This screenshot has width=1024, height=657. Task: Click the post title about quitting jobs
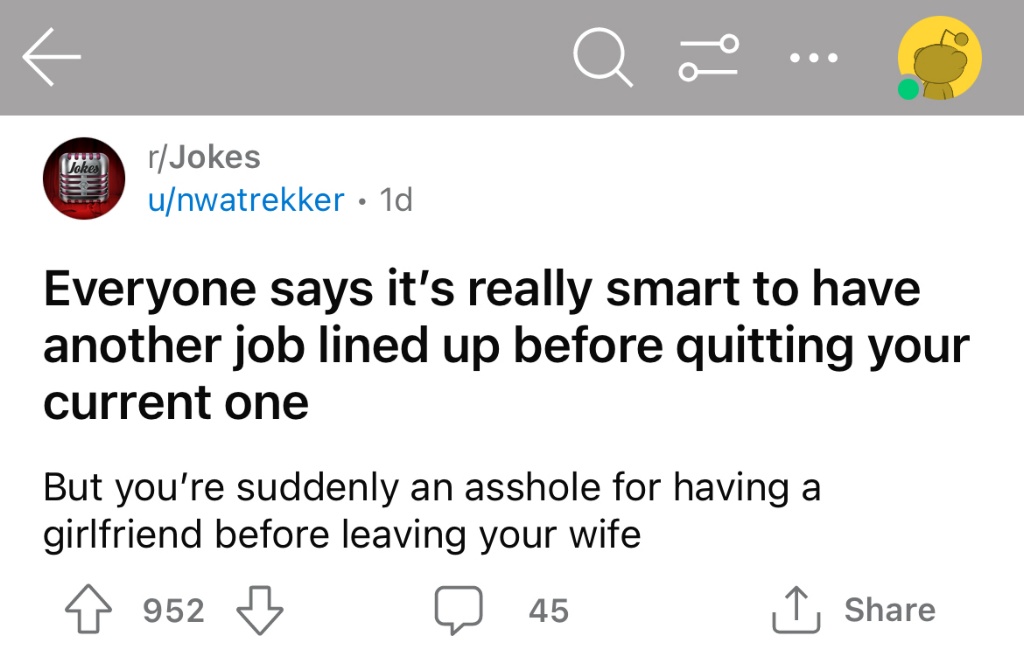(x=506, y=345)
